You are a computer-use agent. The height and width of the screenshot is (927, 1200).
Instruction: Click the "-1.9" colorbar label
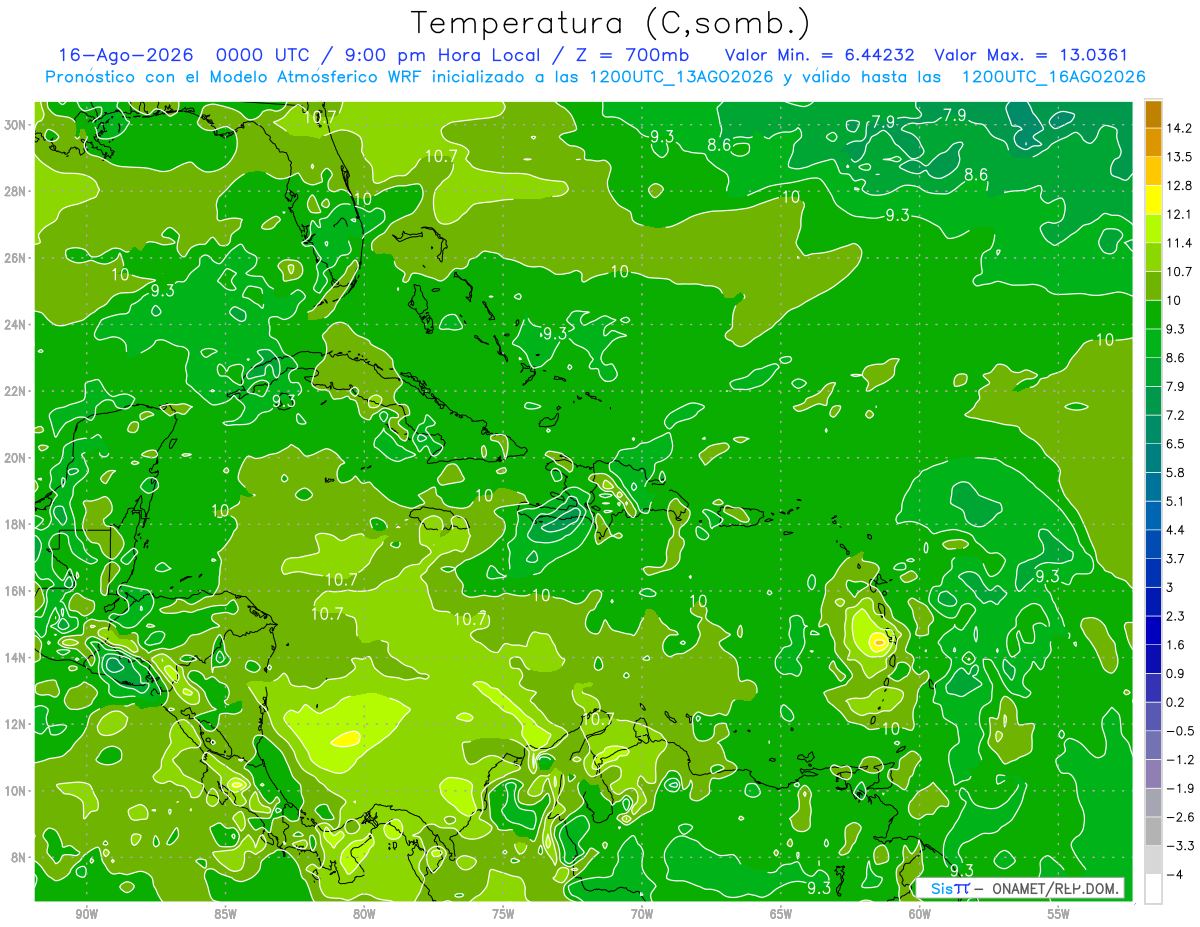tap(1180, 788)
